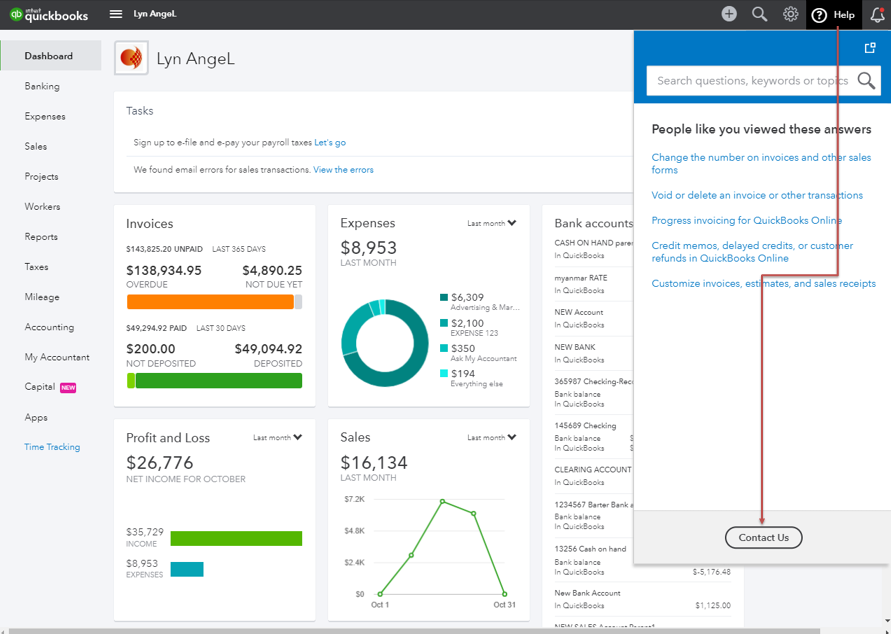Click the $194 Everything else legend swatch
This screenshot has height=634, width=891.
444,373
